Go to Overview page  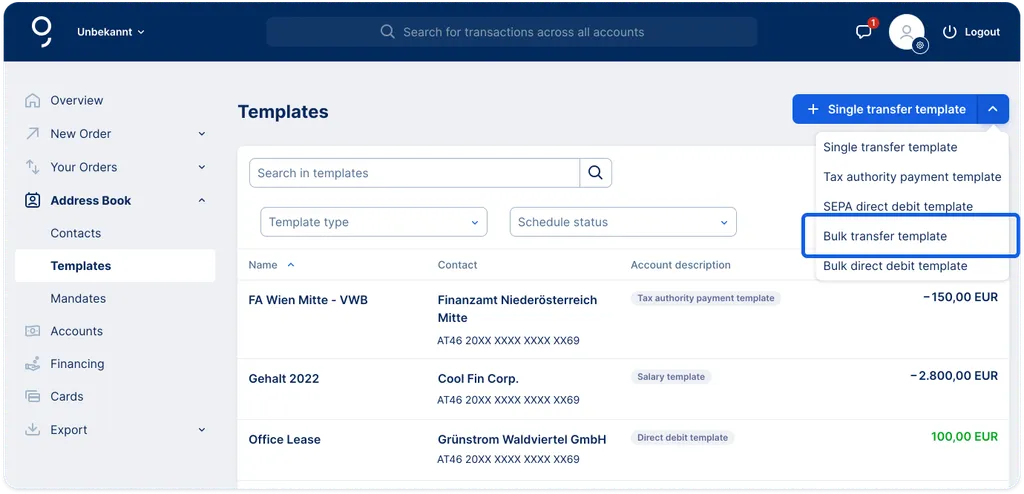(76, 101)
